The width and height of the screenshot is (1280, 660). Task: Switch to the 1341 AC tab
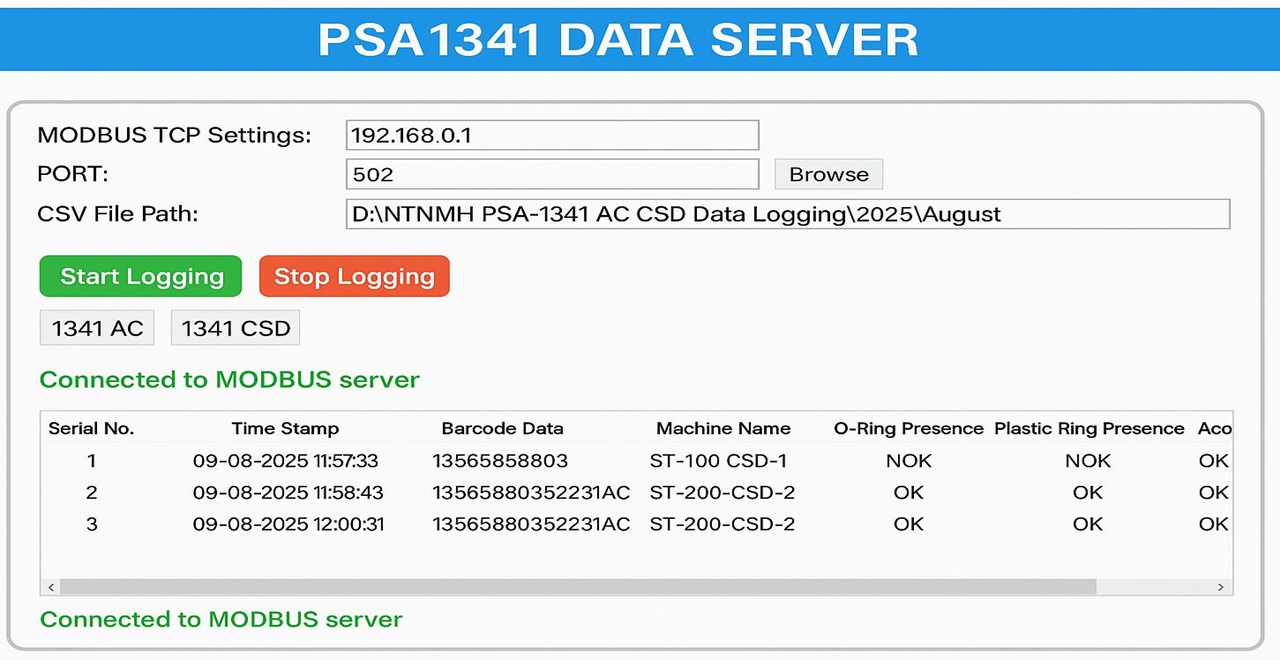[96, 328]
